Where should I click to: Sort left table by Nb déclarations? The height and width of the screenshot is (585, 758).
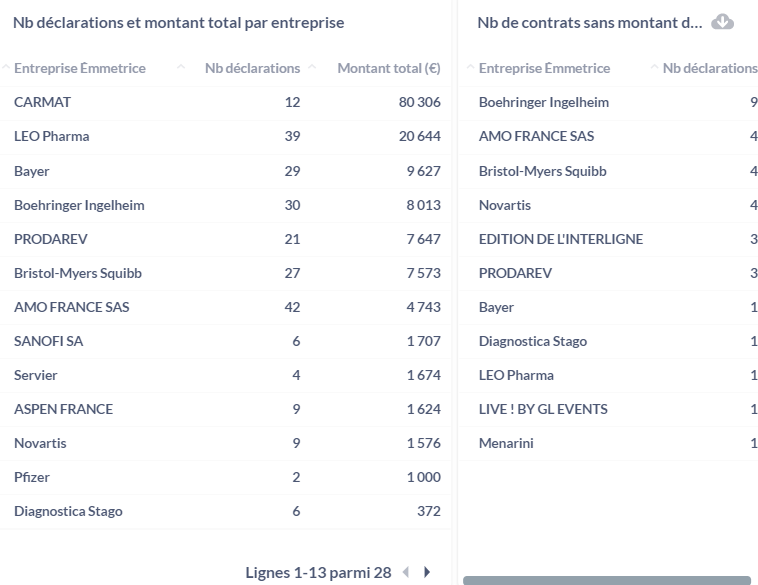pos(252,68)
